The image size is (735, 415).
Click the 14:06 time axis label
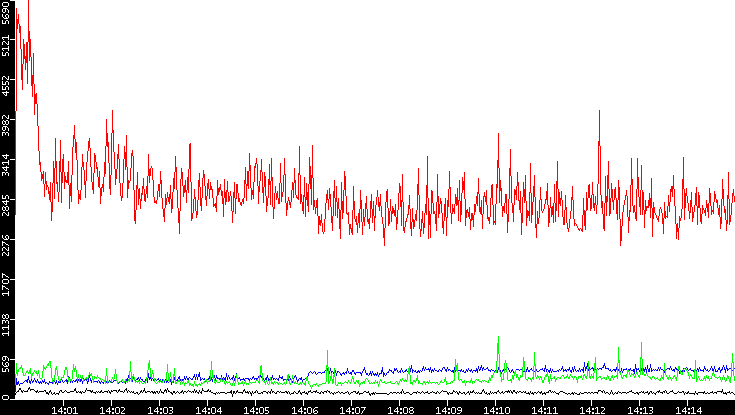pos(304,410)
